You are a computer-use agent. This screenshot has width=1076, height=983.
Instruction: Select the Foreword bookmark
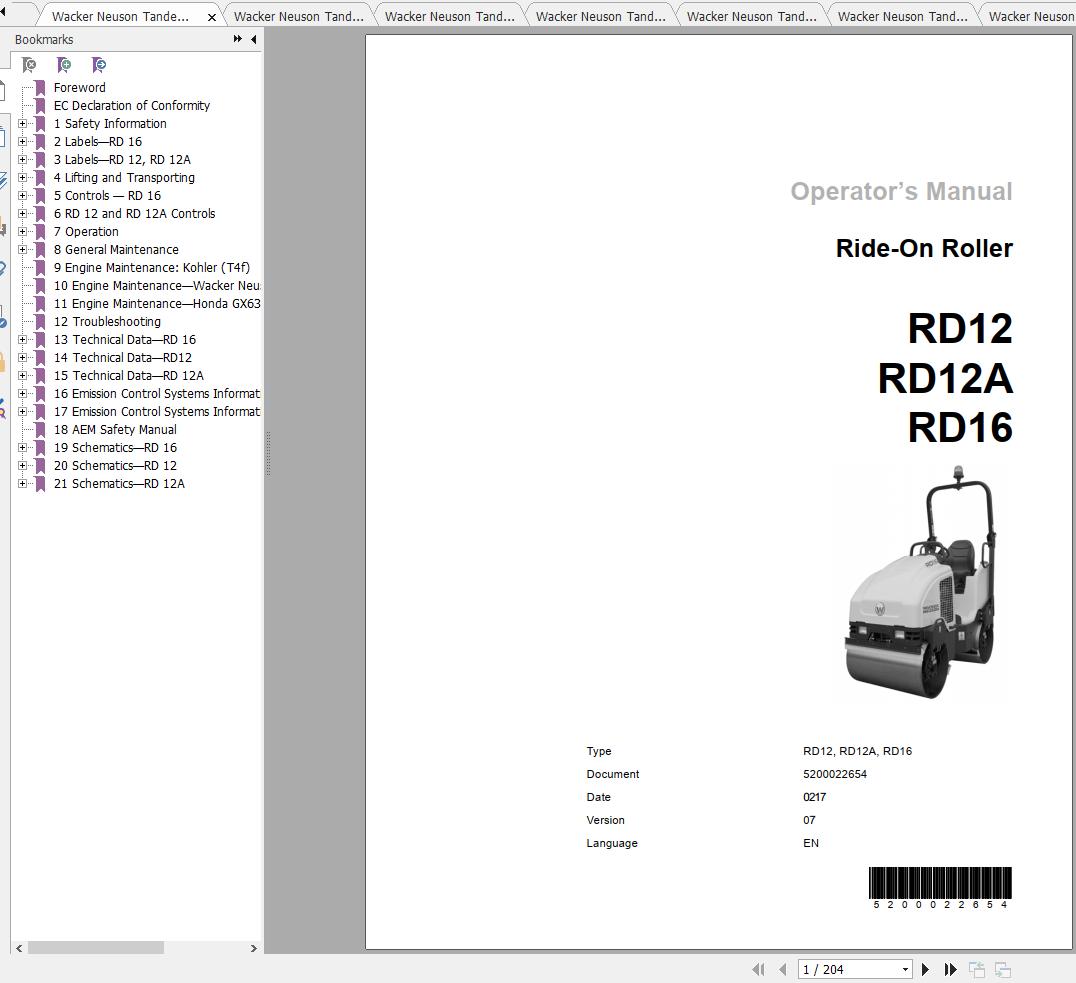79,87
